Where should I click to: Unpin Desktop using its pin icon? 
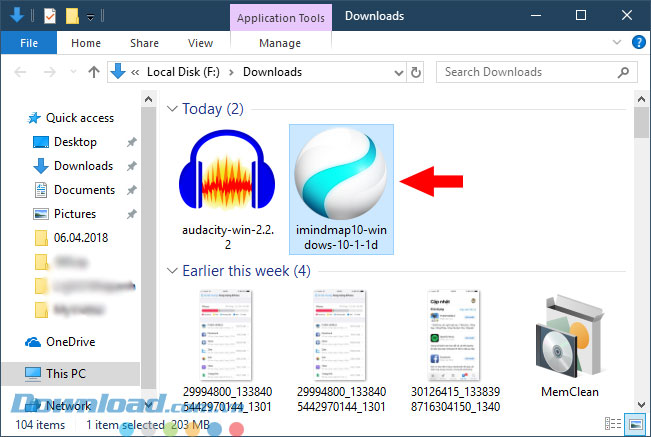click(132, 142)
